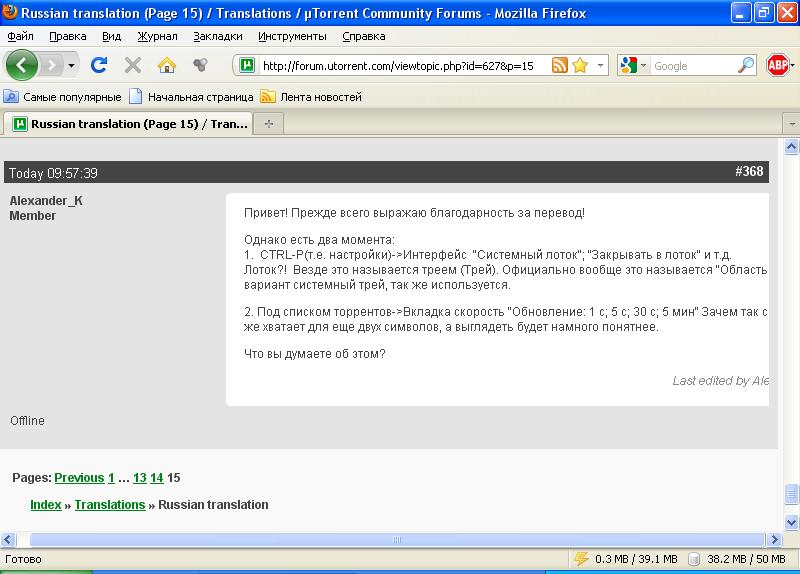Open the Журнал menu
The image size is (800, 574).
158,36
